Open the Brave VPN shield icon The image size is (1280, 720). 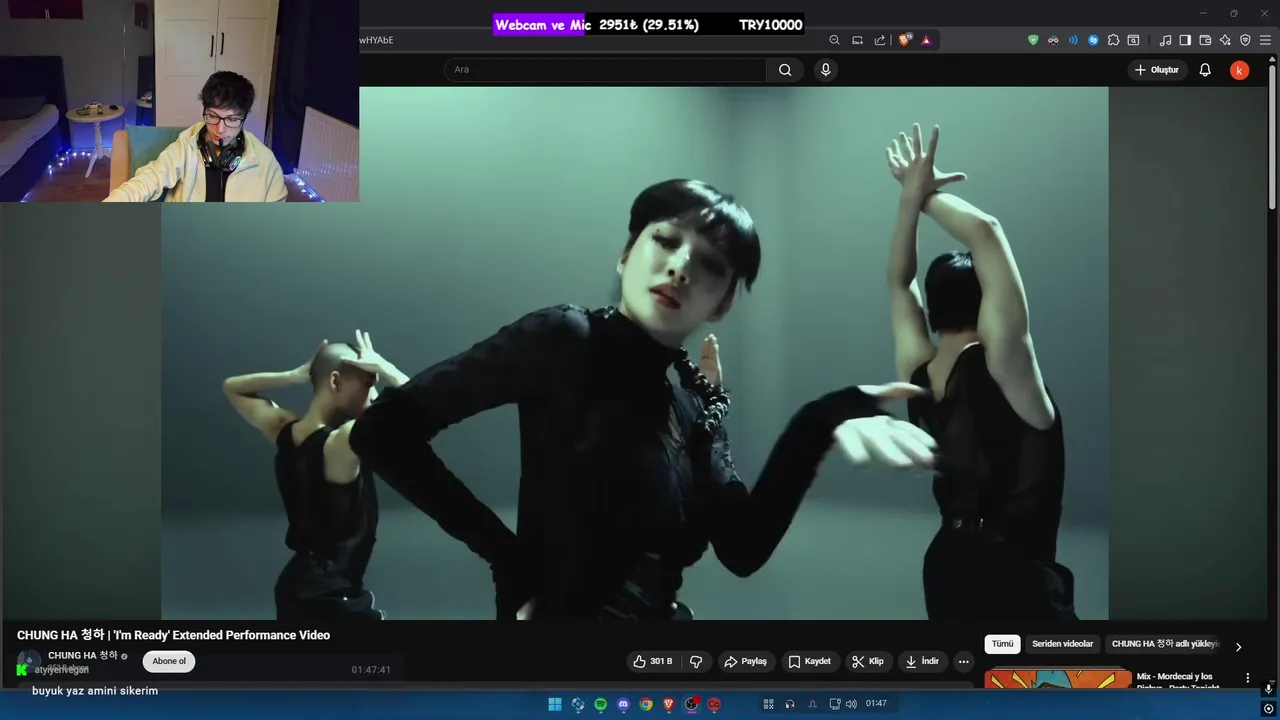point(1245,40)
